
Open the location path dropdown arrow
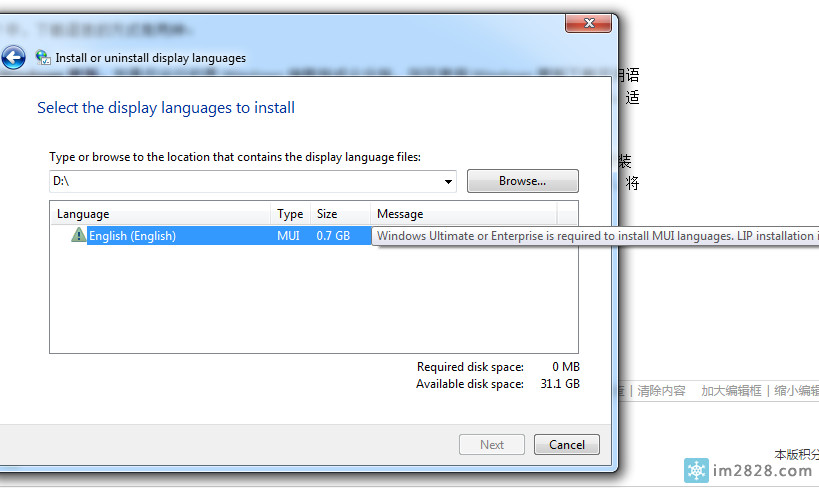click(447, 182)
